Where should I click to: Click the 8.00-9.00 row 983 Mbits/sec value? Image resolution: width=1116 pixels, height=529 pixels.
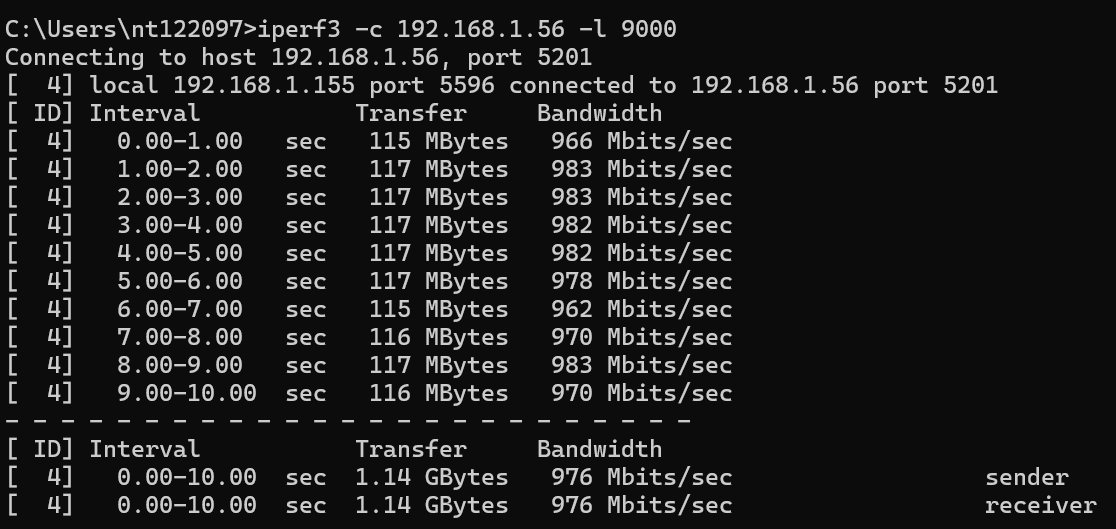642,365
